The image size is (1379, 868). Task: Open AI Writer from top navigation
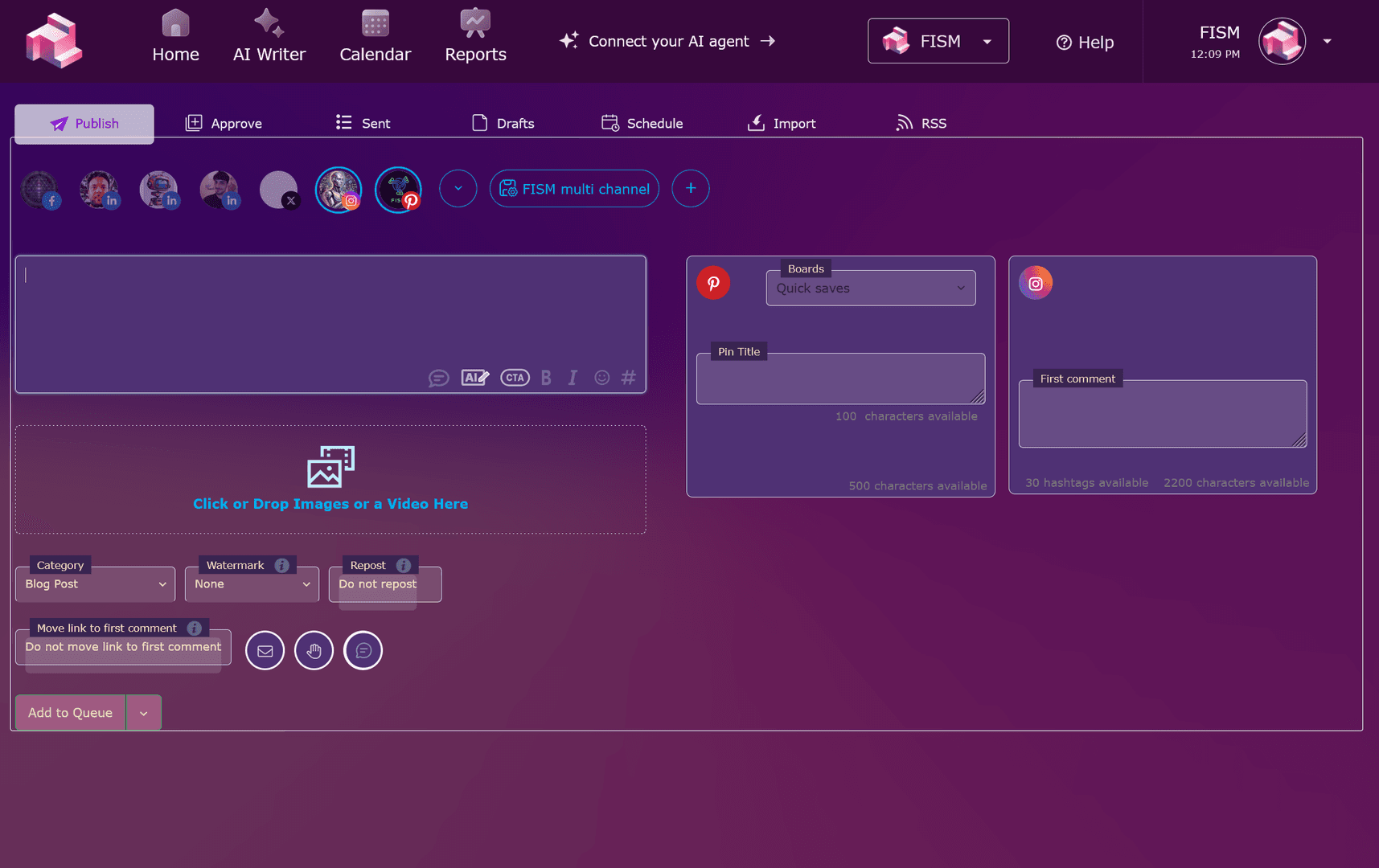[x=269, y=37]
